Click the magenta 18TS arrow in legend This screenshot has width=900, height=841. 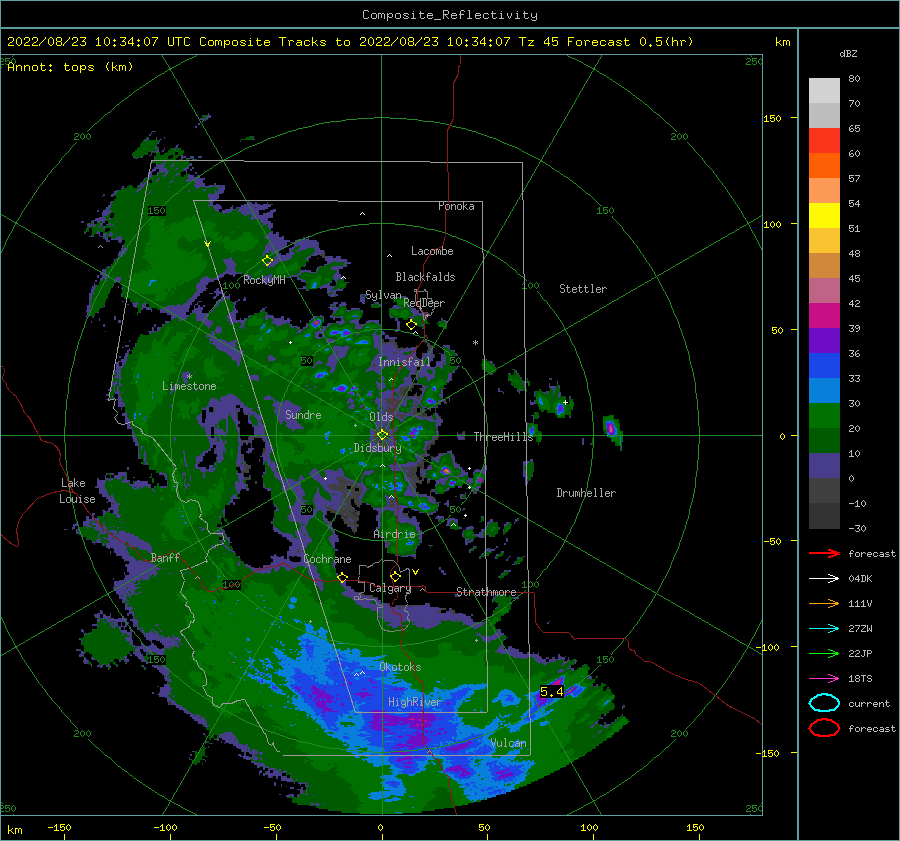(824, 679)
